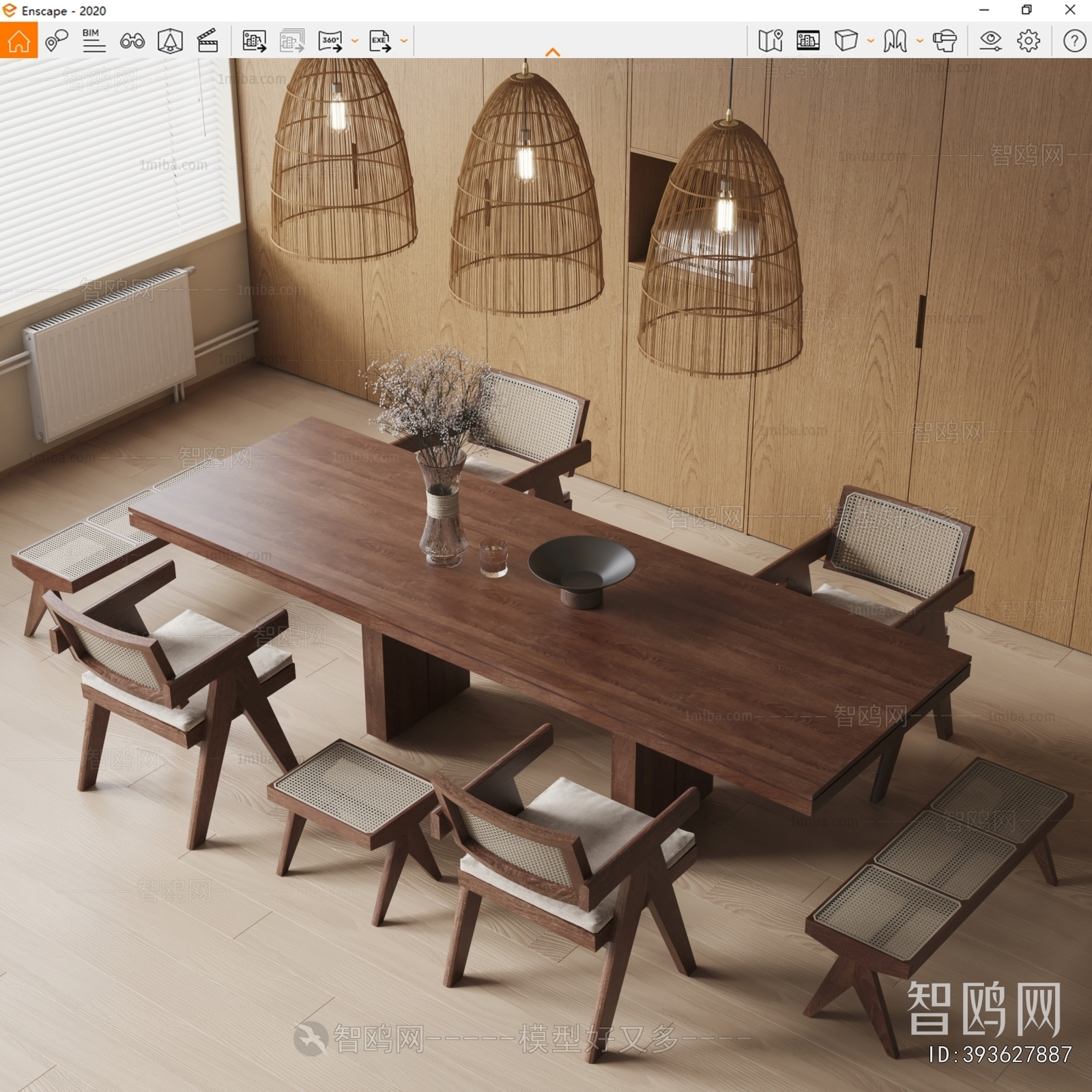Click the EXE standalone export icon

tap(380, 41)
